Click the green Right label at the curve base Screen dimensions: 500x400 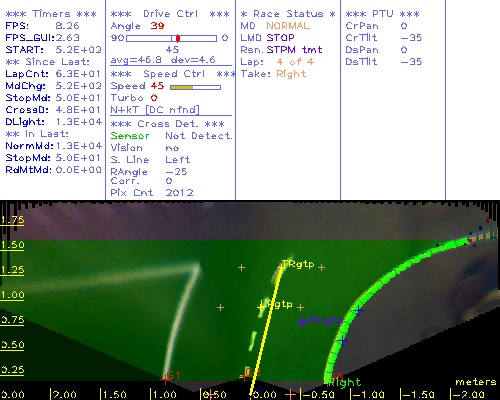(x=345, y=382)
